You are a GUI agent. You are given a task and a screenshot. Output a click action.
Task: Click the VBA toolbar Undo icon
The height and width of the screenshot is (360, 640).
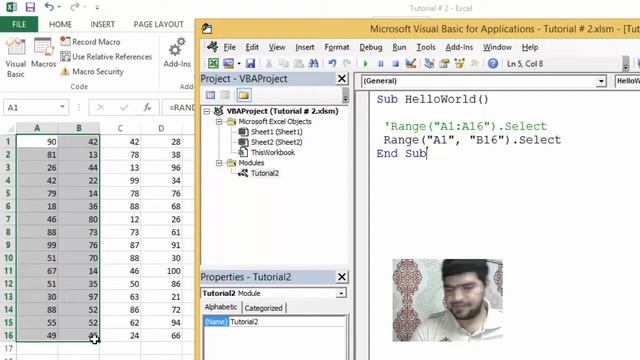point(332,63)
